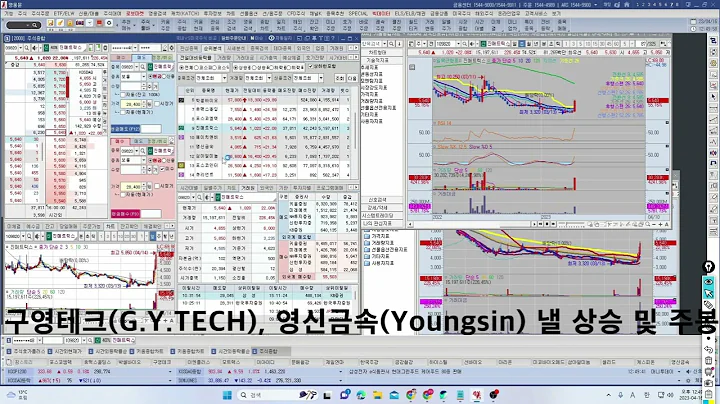Screen dimensions: 720x404
Task: Click the round gear settings icon in the toolbar
Action: coord(109,23)
